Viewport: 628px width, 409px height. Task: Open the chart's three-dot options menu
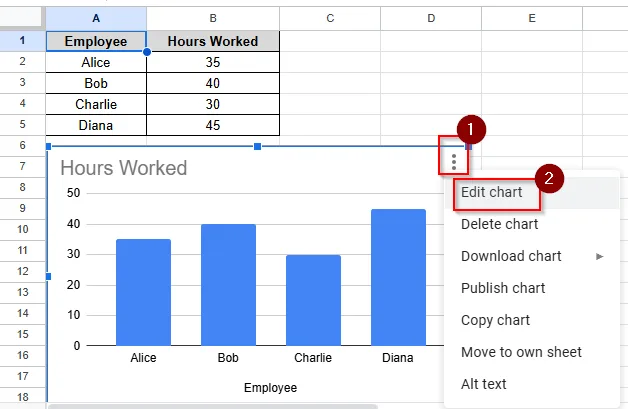tap(453, 162)
